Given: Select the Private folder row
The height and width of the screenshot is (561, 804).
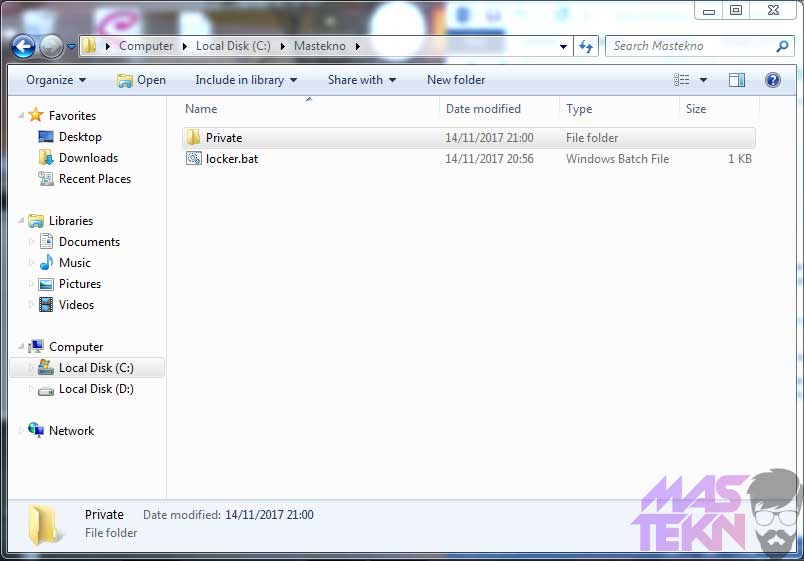Looking at the screenshot, I should [x=469, y=138].
